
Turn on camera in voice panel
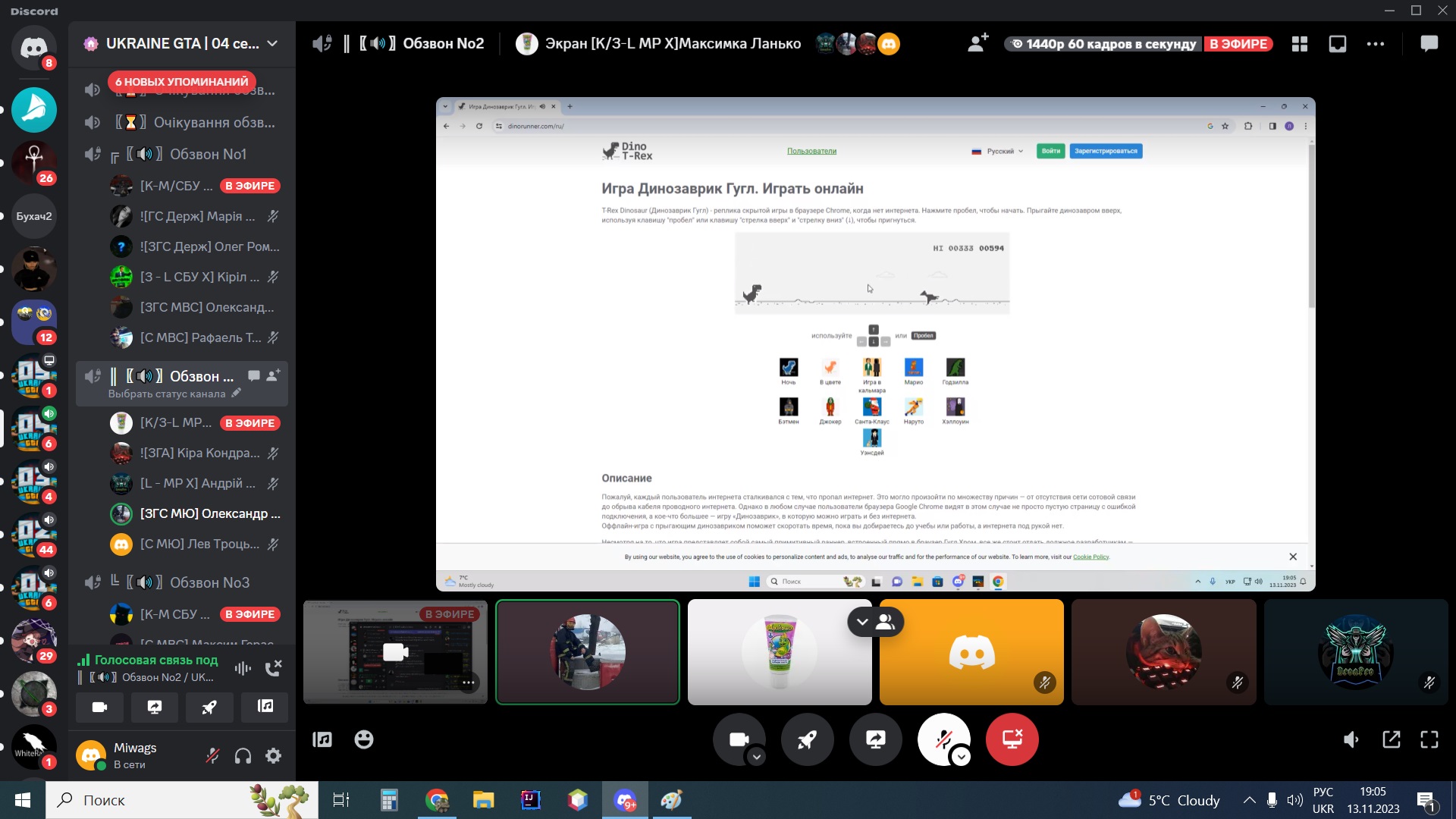(x=99, y=708)
